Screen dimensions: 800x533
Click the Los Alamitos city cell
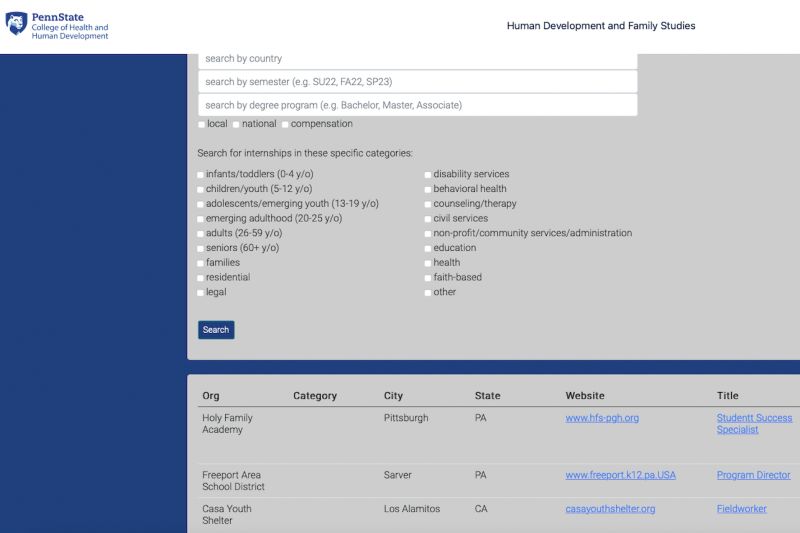(412, 509)
